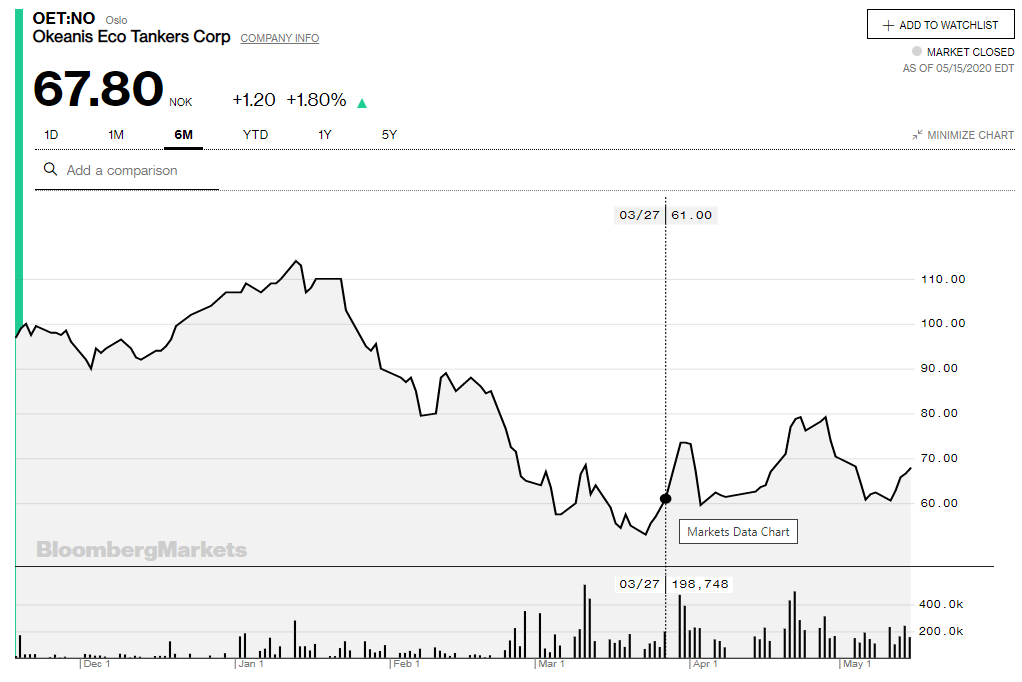The image size is (1022, 682).
Task: Click the gray Market Closed status dot
Action: pyautogui.click(x=916, y=51)
